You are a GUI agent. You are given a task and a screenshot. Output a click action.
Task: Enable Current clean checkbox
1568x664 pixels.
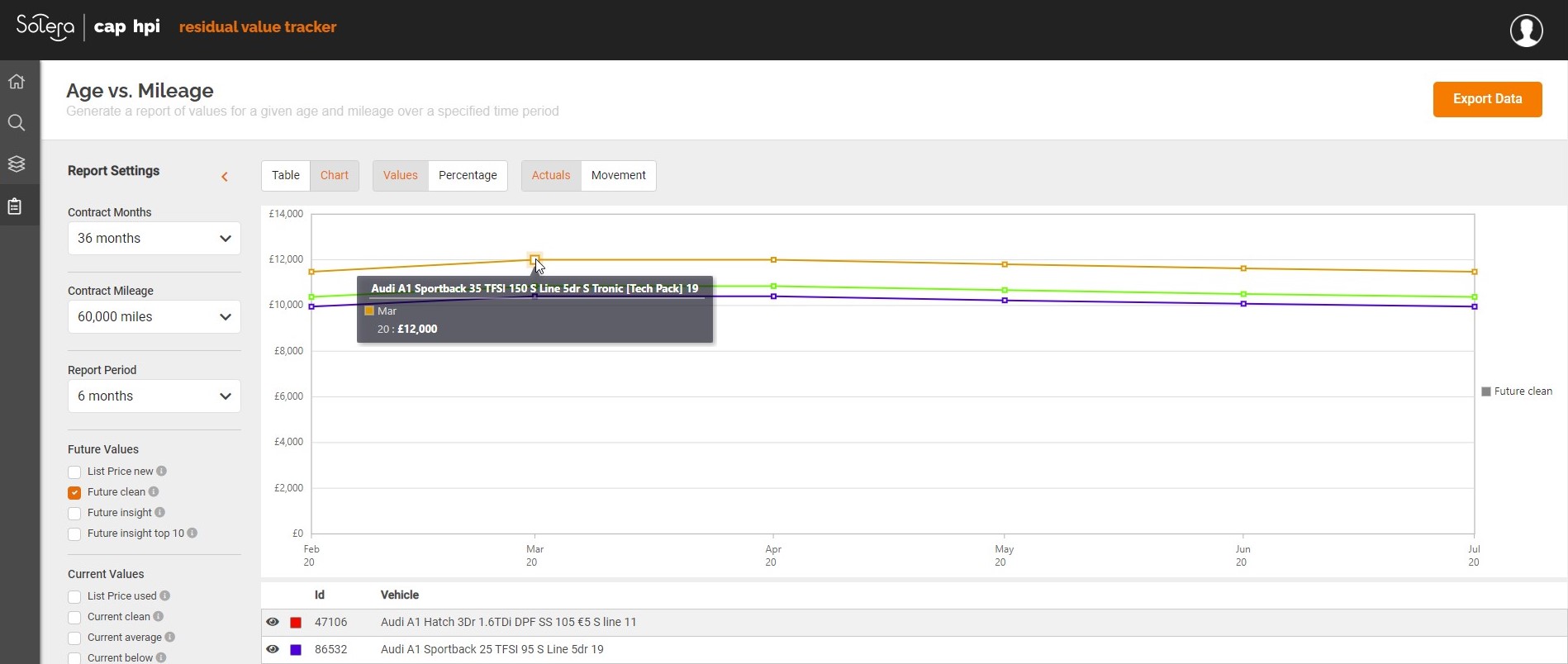74,618
